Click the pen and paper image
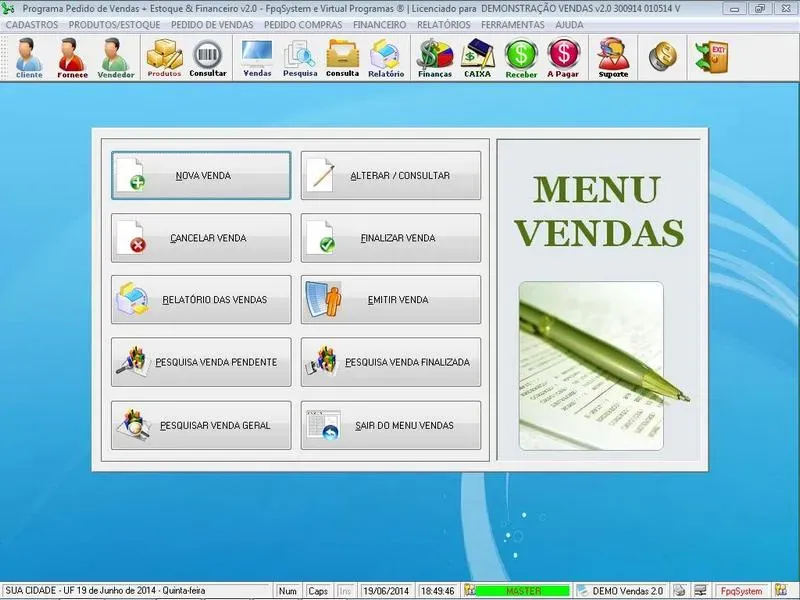Screen dimensions: 800x600 click(x=590, y=367)
